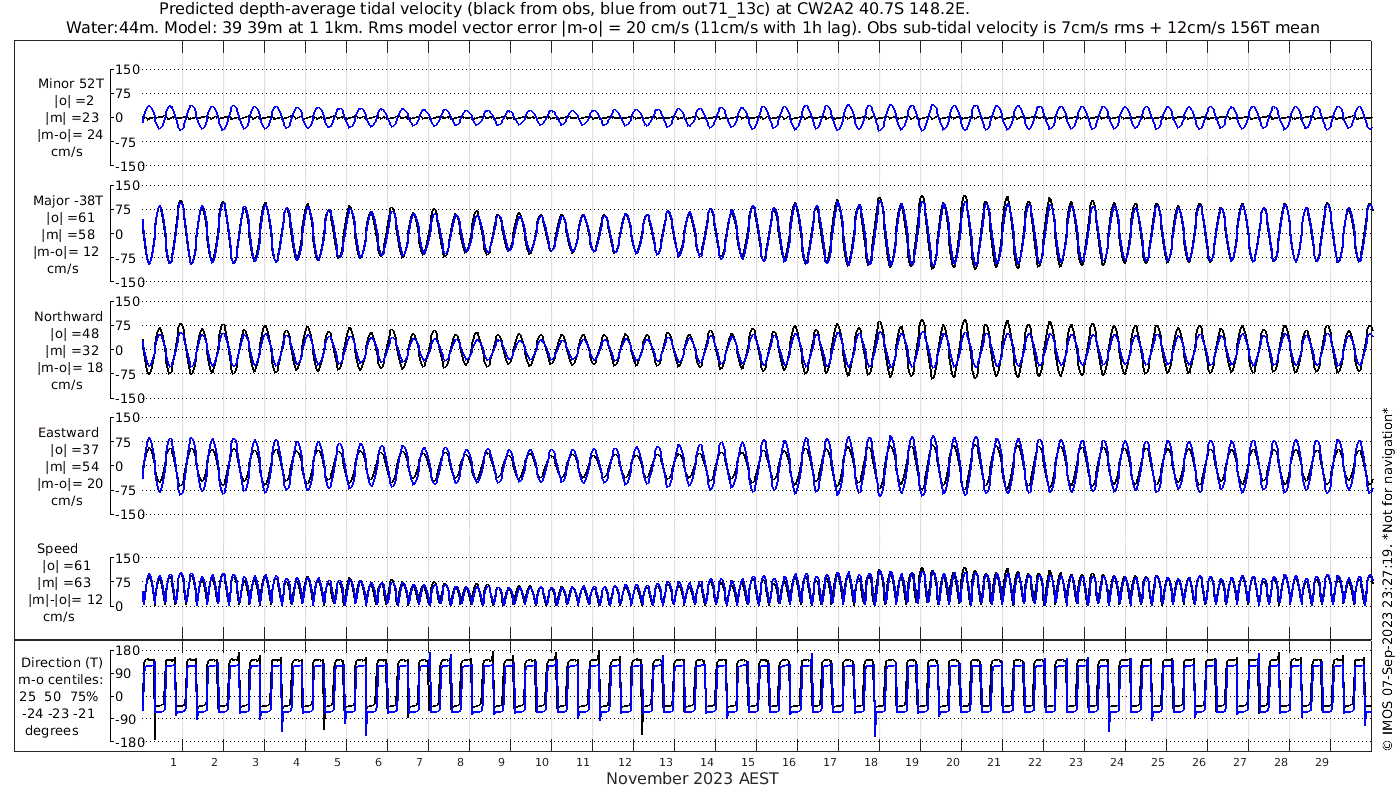
Task: Select the '|o| =2' value in Minor panel
Action: click(x=73, y=101)
